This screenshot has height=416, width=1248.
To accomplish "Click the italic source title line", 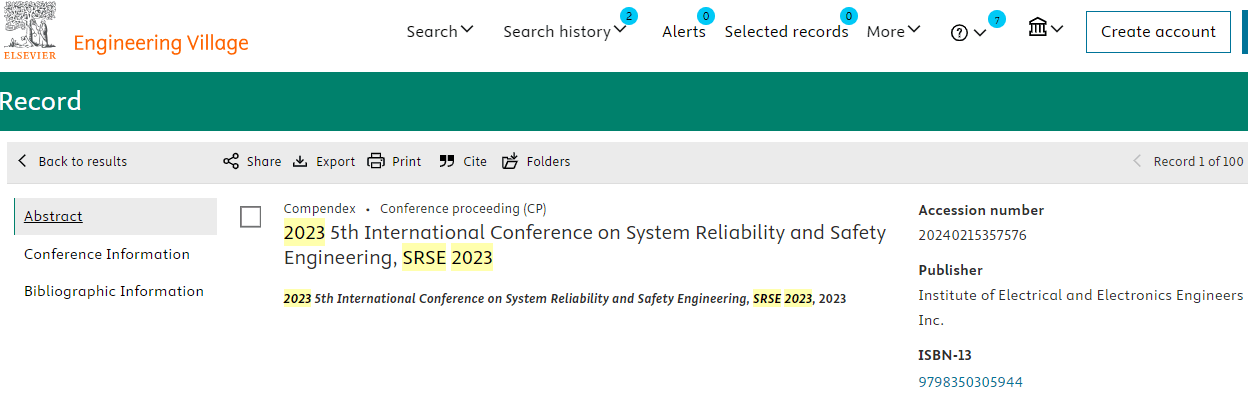I will click(565, 299).
